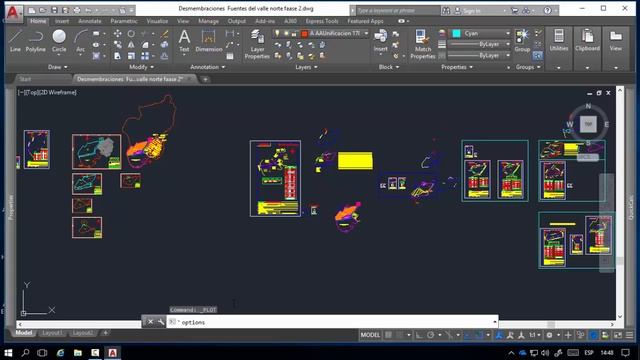Select the Mirror tool in Modify
The height and width of the screenshot is (360, 640).
pyautogui.click(x=131, y=45)
